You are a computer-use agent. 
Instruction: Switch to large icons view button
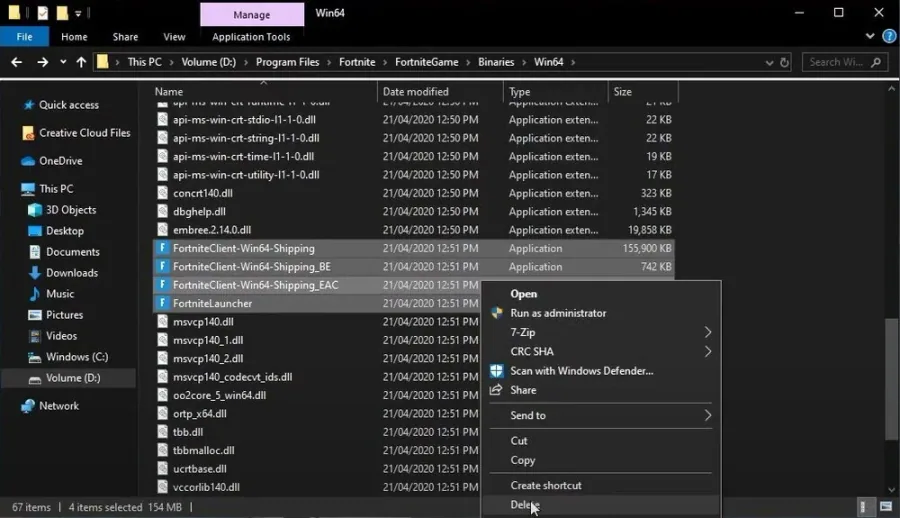coord(886,507)
